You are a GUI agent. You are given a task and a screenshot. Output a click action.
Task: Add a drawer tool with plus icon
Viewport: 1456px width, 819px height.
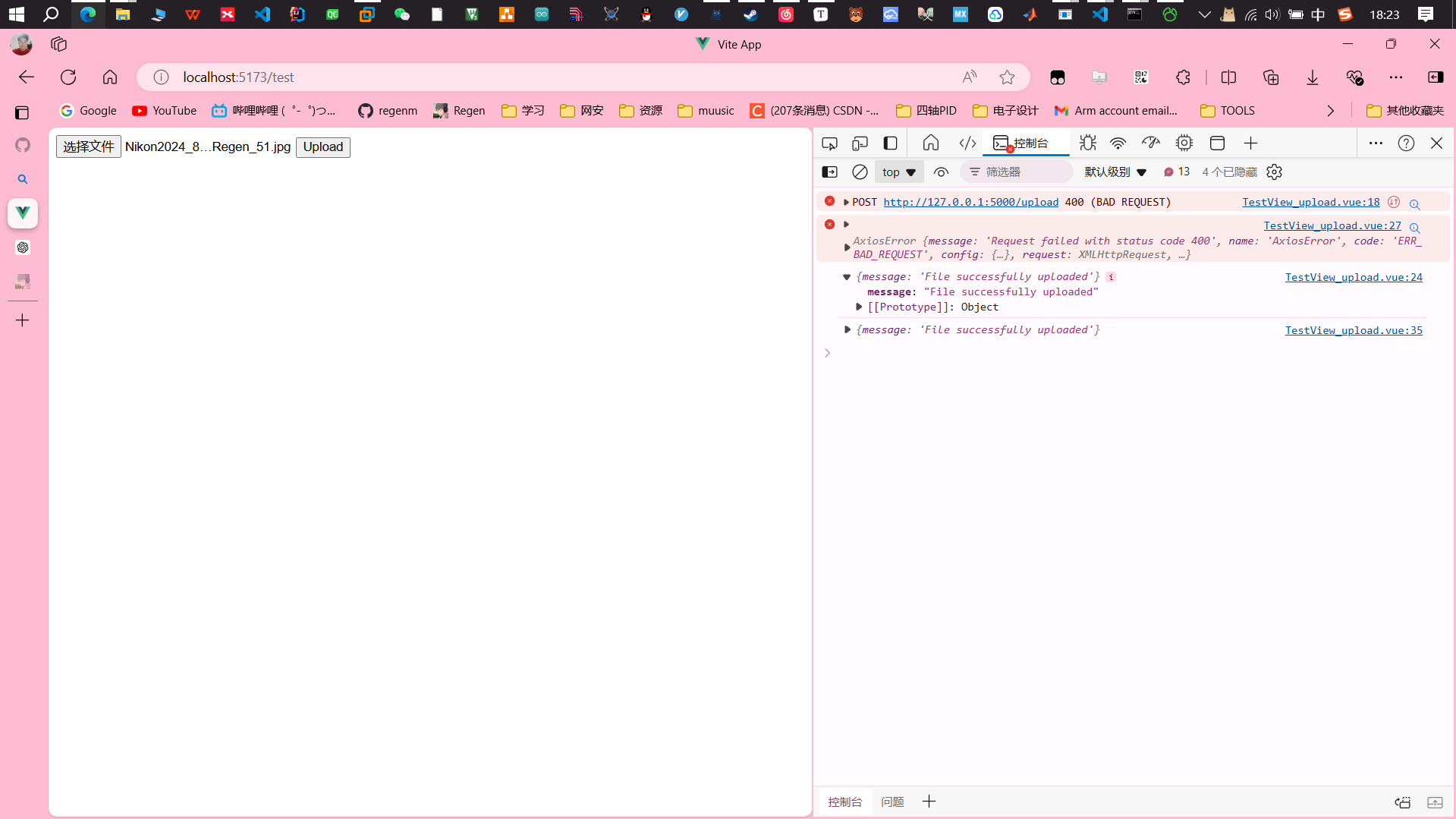tap(929, 802)
